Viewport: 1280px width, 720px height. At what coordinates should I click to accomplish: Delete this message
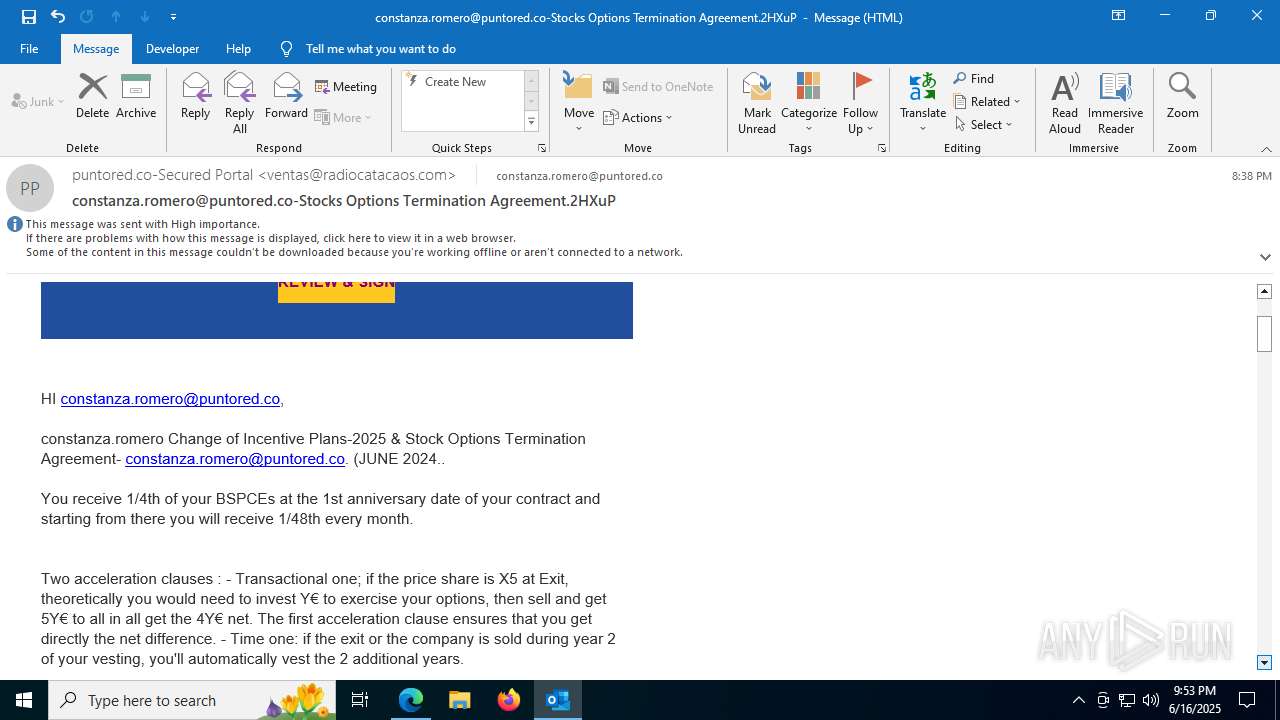92,96
